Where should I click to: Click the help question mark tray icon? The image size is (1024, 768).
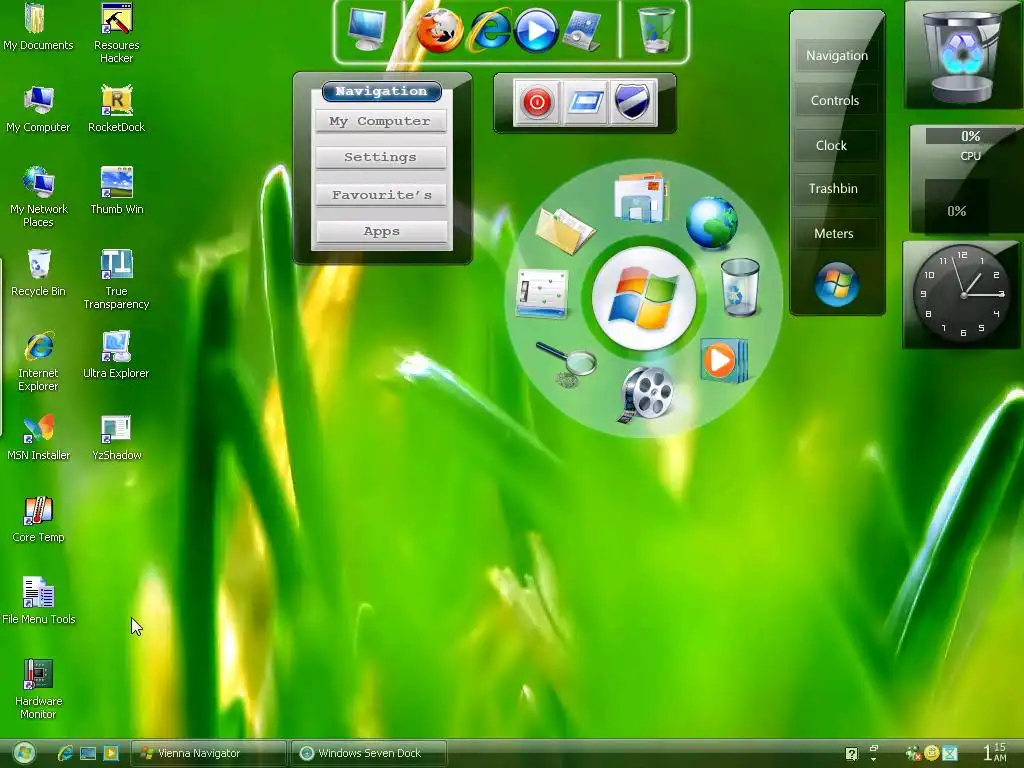[x=852, y=754]
